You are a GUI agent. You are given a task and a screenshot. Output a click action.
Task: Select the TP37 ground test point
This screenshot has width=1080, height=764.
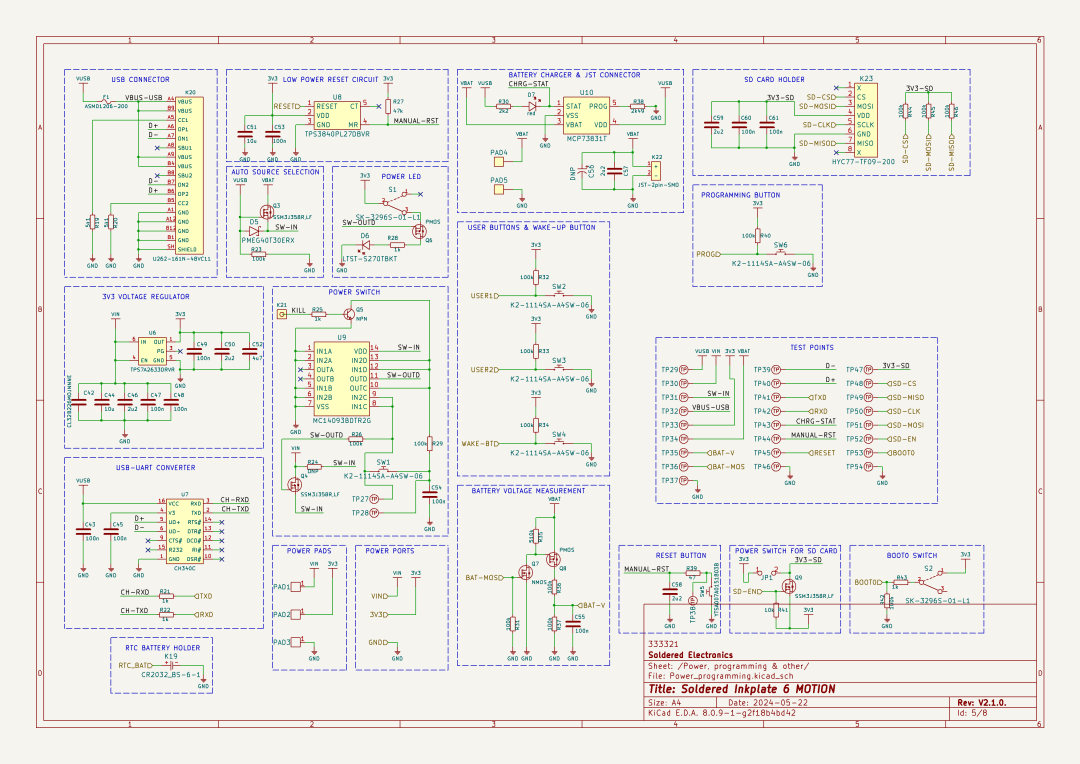pyautogui.click(x=684, y=480)
